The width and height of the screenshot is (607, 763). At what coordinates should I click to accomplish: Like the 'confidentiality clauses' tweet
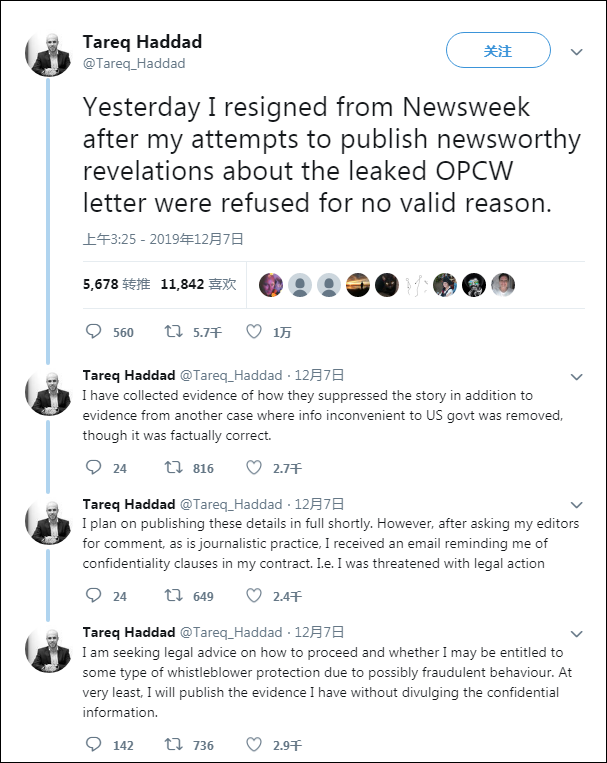tap(254, 596)
